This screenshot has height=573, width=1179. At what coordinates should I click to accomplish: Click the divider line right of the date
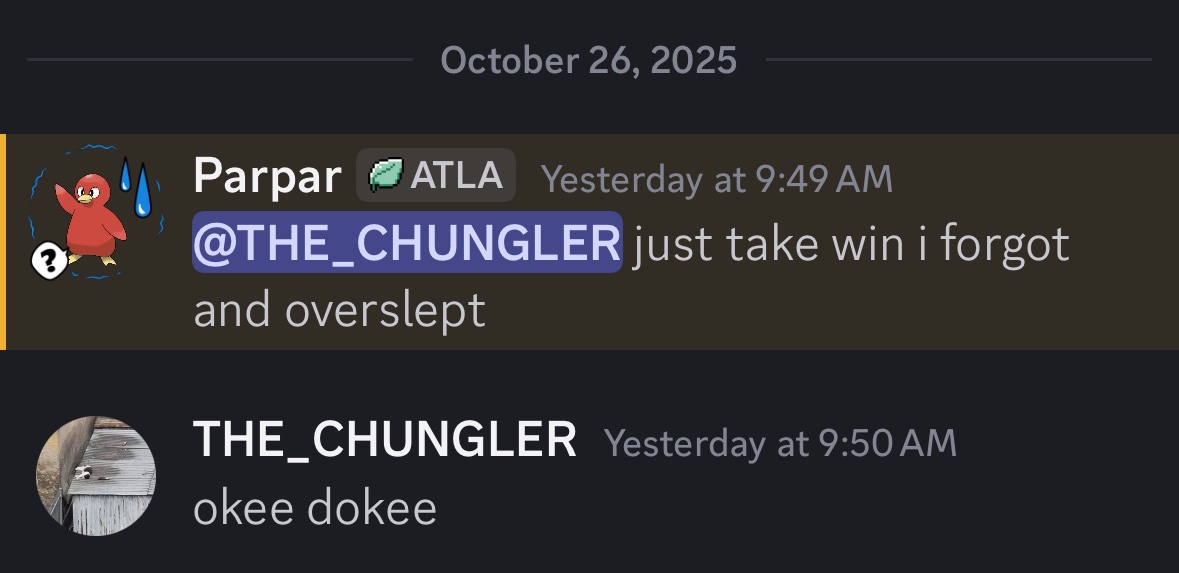(958, 60)
